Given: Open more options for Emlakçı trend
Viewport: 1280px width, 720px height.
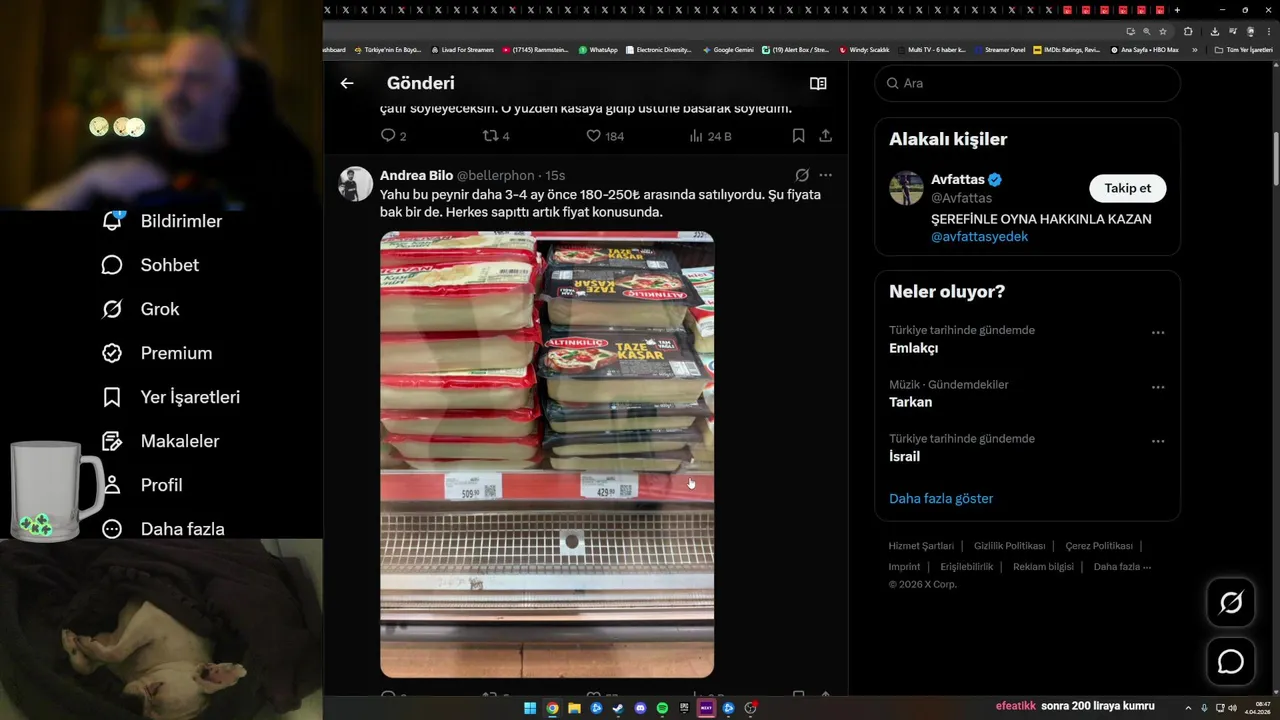Looking at the screenshot, I should click(x=1158, y=333).
